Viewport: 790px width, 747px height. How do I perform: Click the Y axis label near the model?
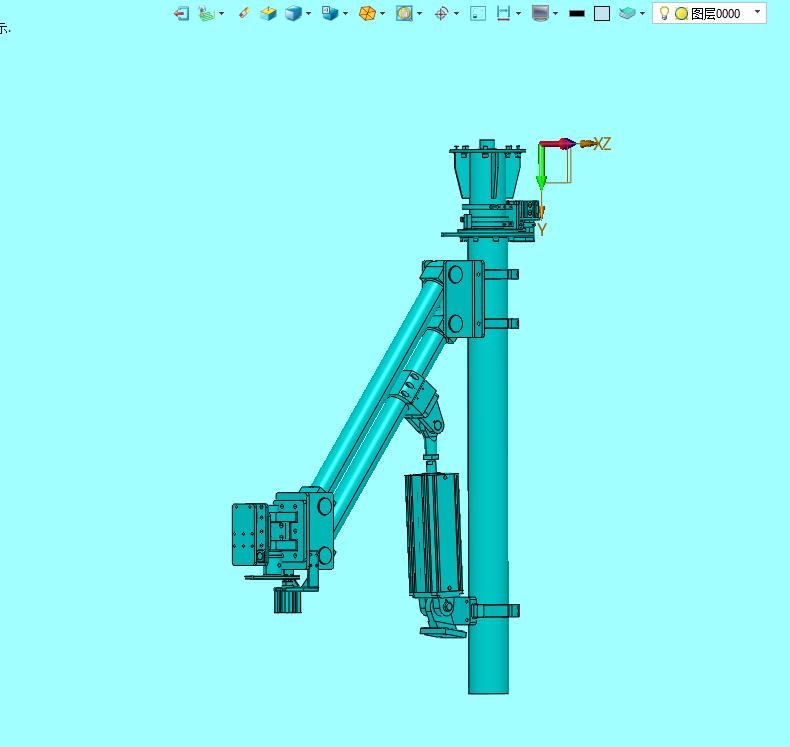[542, 230]
